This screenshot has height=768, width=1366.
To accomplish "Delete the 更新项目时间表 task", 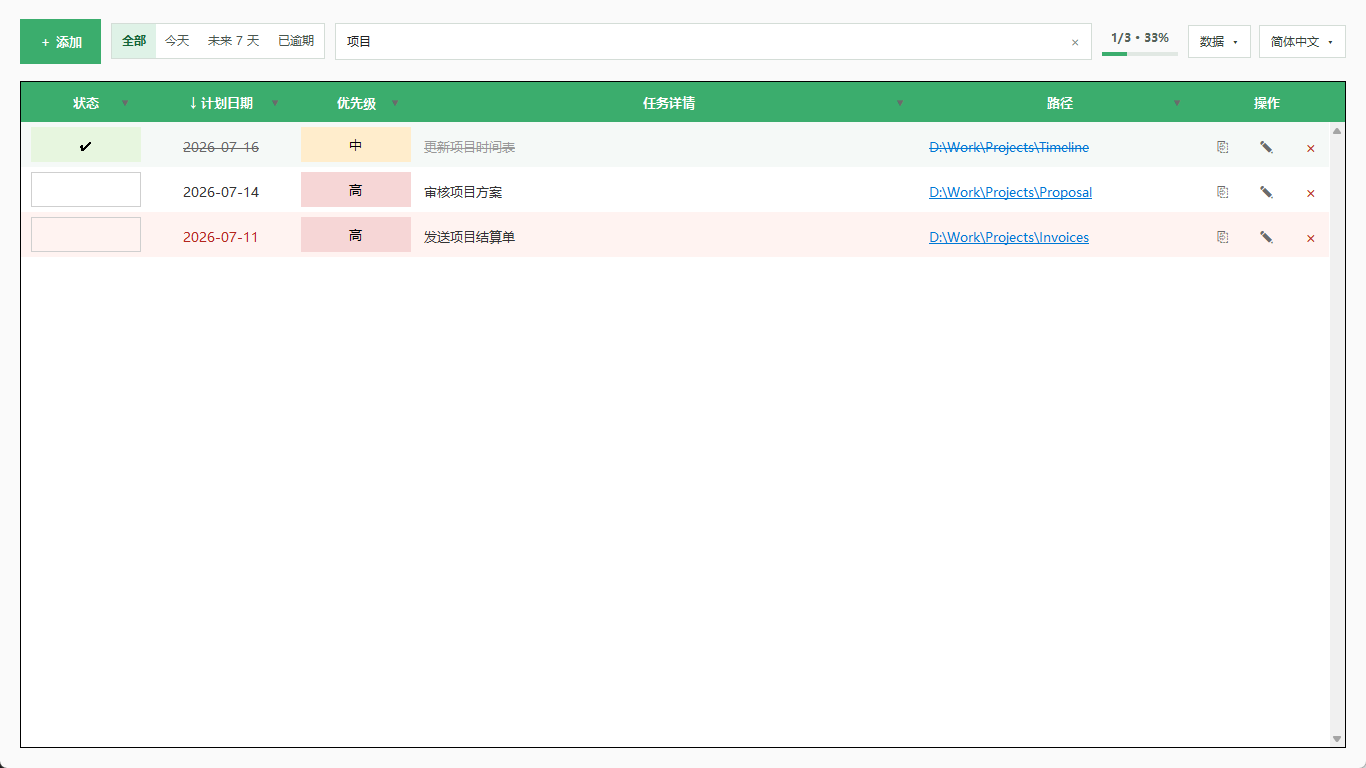I will pyautogui.click(x=1310, y=148).
